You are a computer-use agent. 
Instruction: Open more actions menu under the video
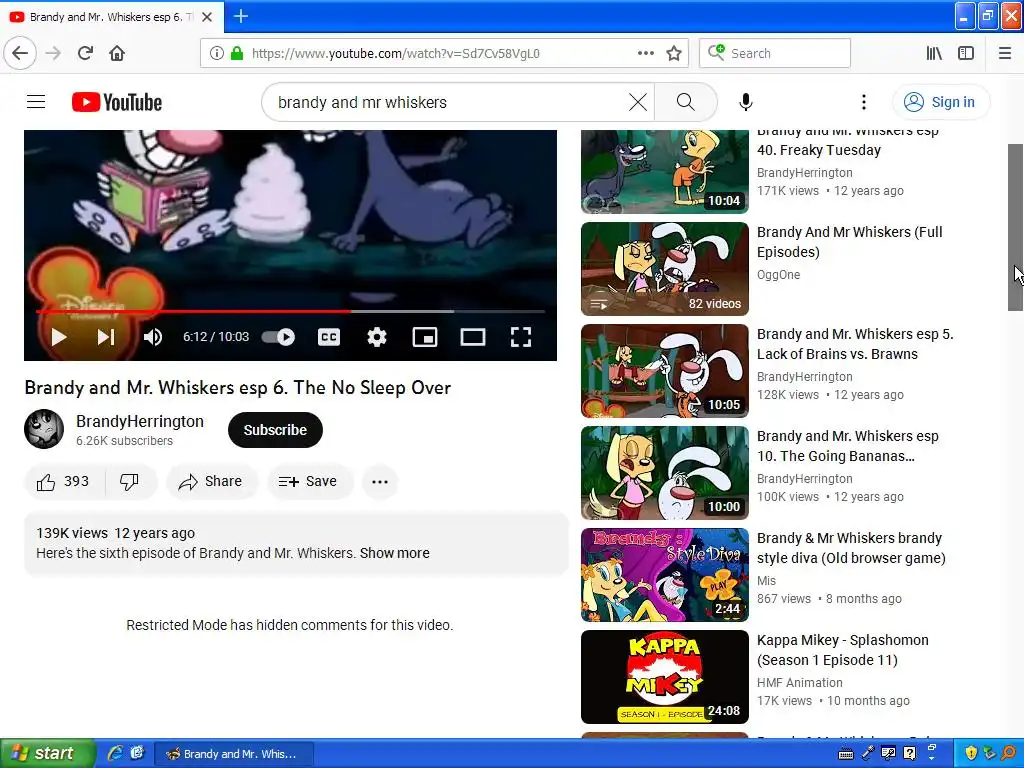tap(380, 482)
